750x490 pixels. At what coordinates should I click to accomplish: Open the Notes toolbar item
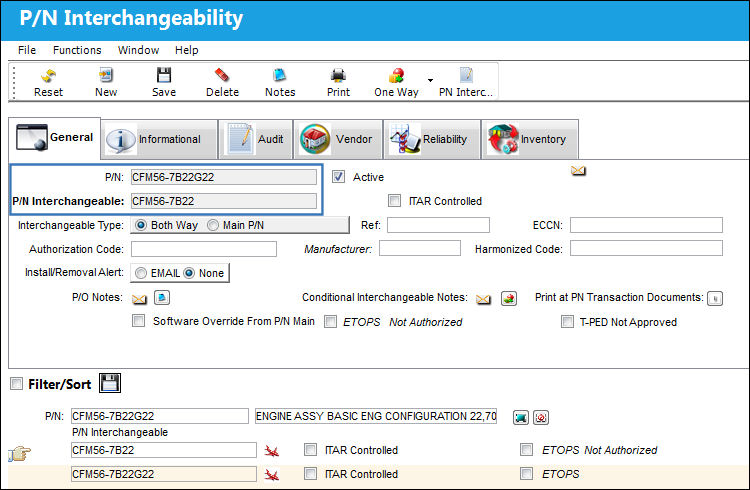coord(280,82)
